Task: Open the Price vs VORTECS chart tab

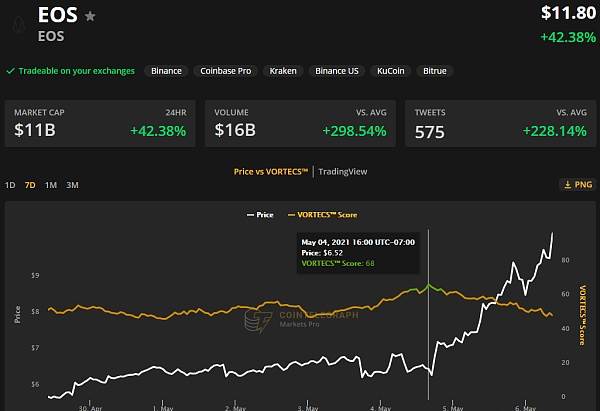Action: tap(271, 172)
